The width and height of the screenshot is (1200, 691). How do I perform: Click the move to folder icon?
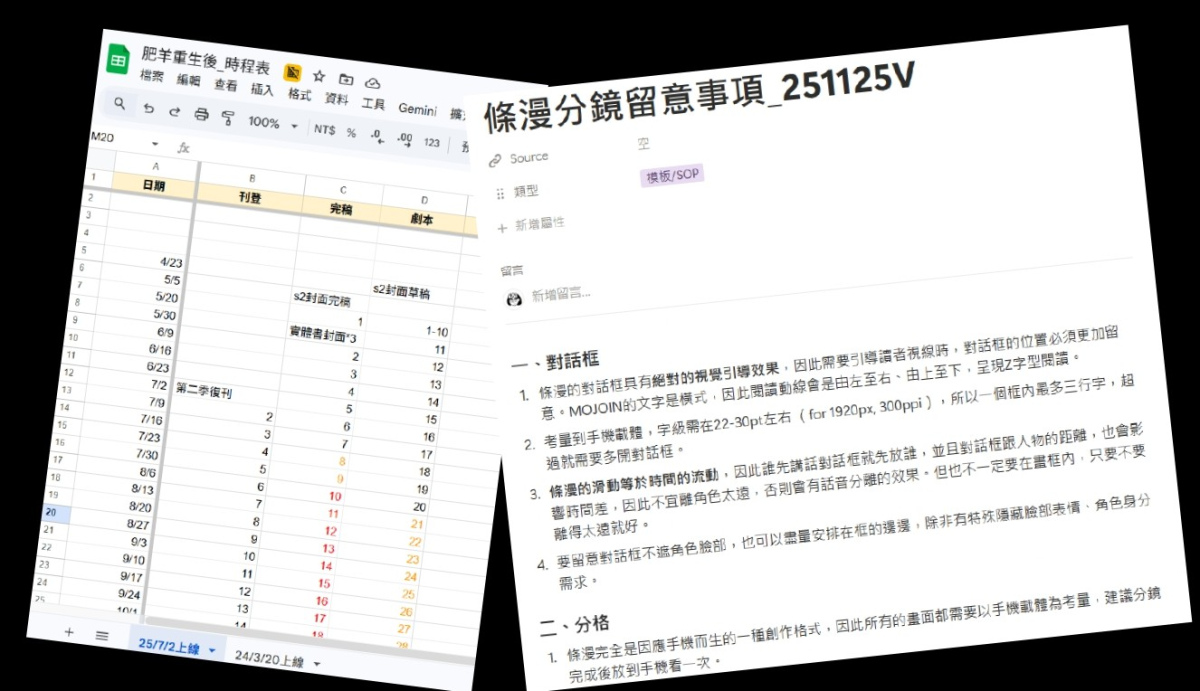tap(345, 78)
